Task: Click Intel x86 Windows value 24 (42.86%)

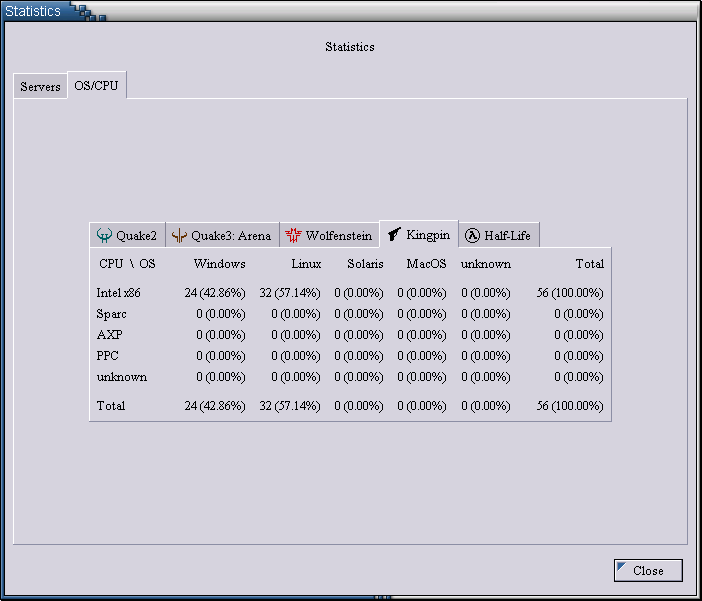Action: point(215,293)
